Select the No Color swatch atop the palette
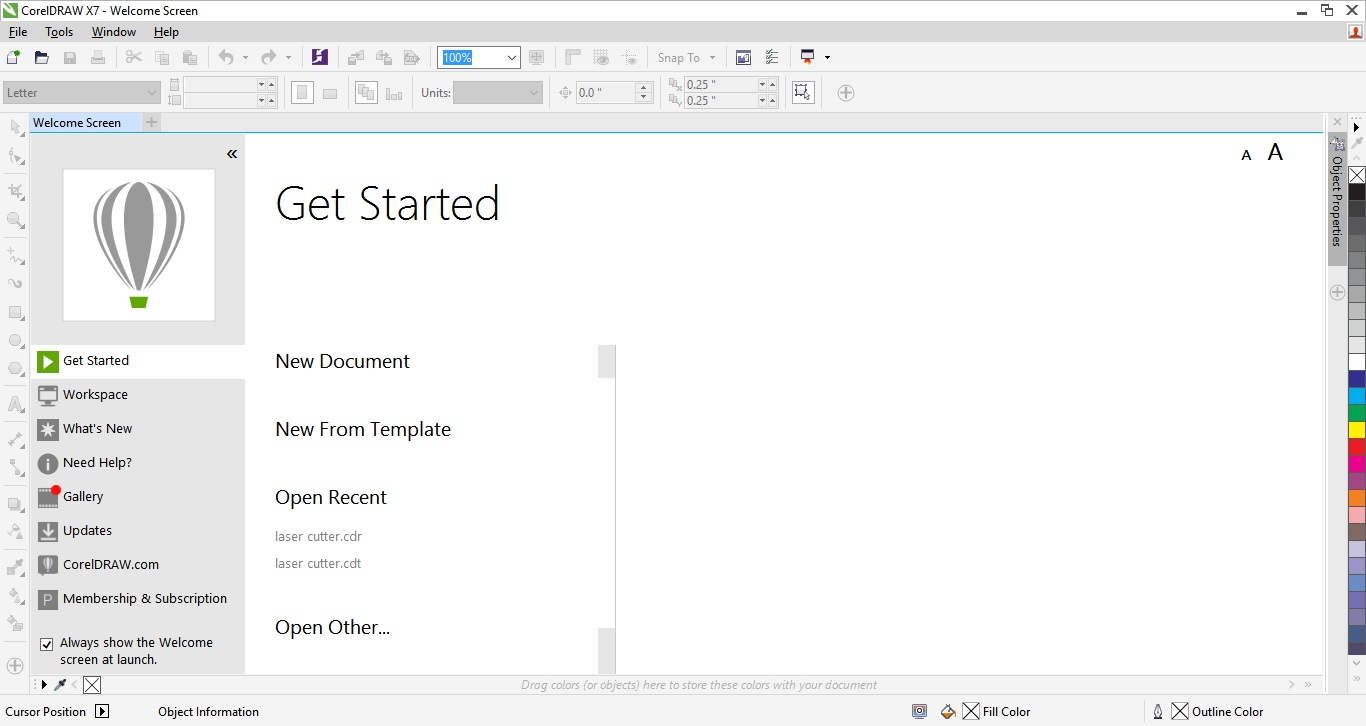The image size is (1366, 726). 1357,175
